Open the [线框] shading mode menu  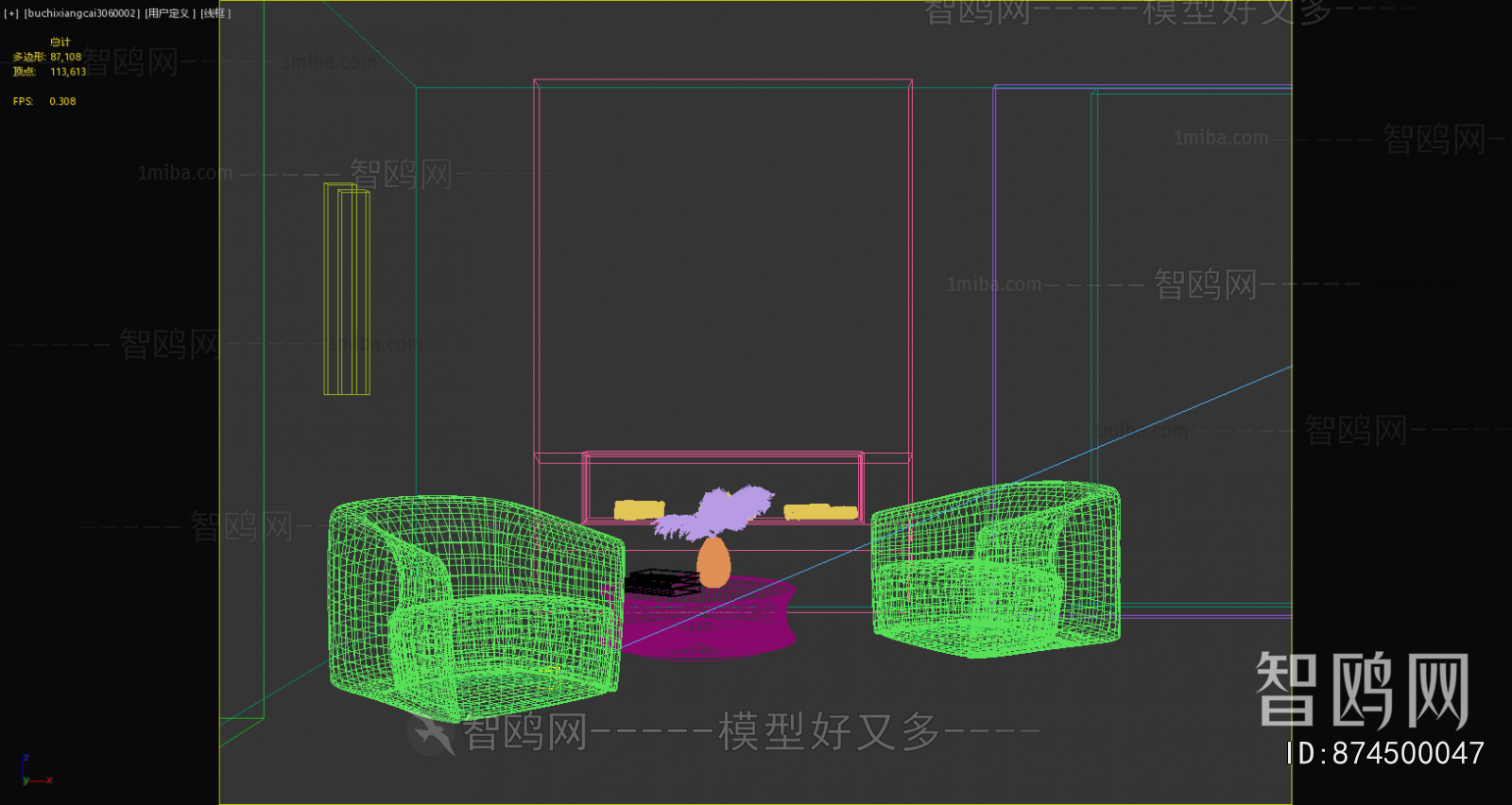coord(215,13)
